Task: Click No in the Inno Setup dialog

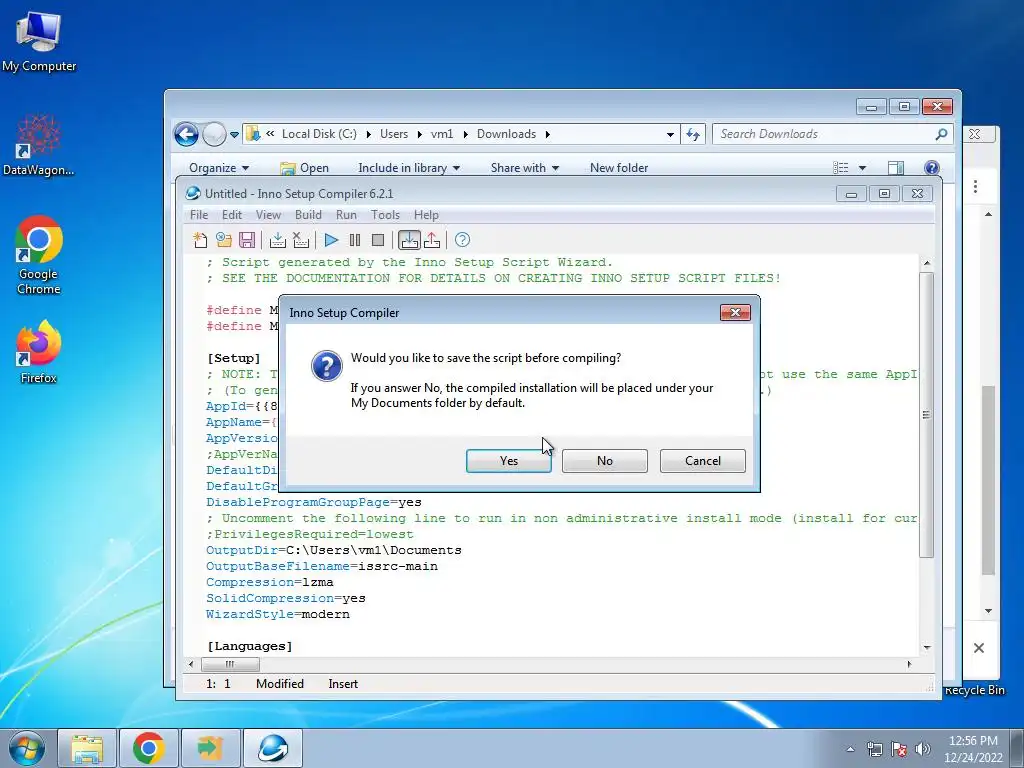Action: (605, 461)
